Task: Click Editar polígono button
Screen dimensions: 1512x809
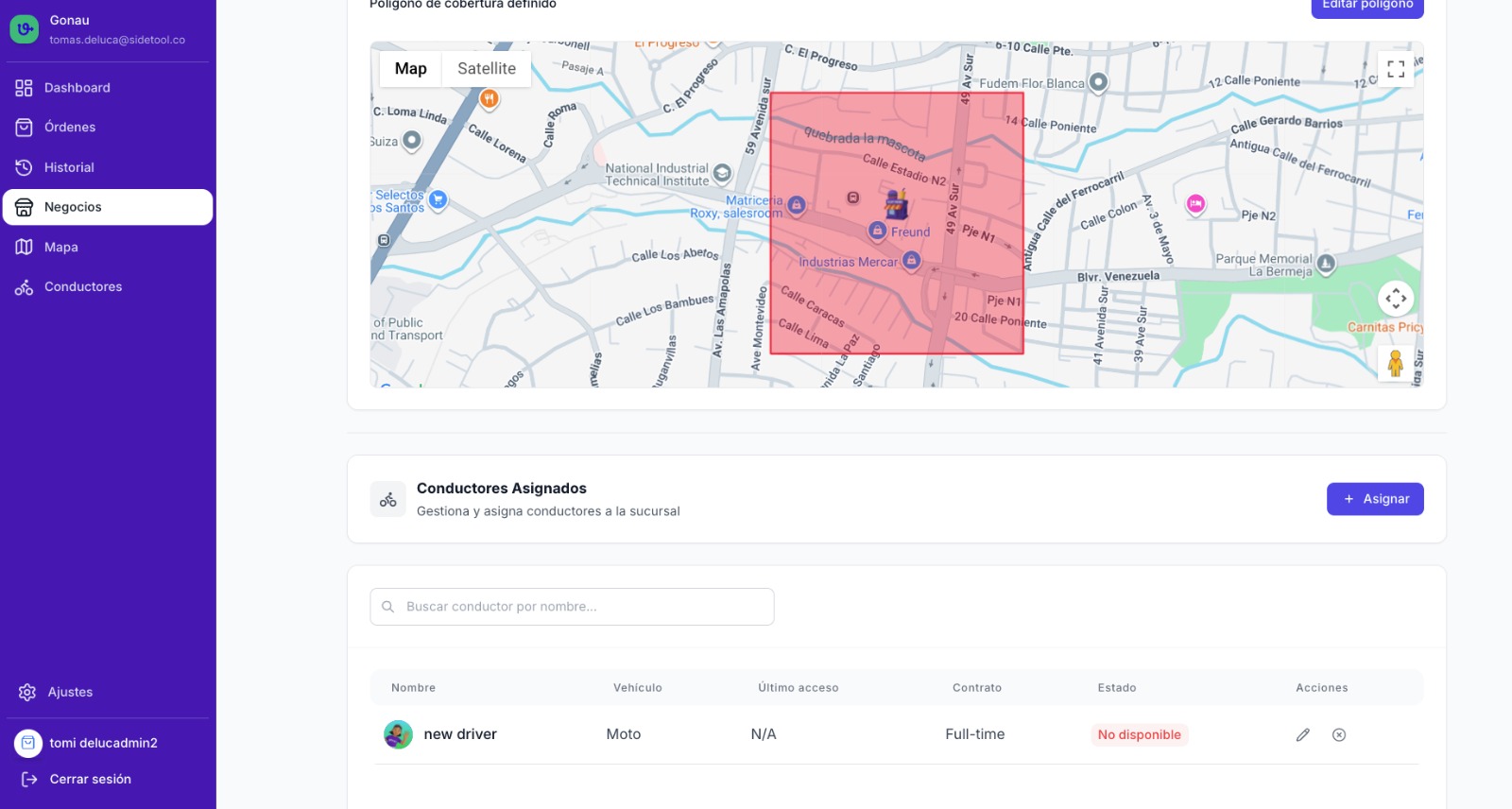Action: [x=1367, y=6]
